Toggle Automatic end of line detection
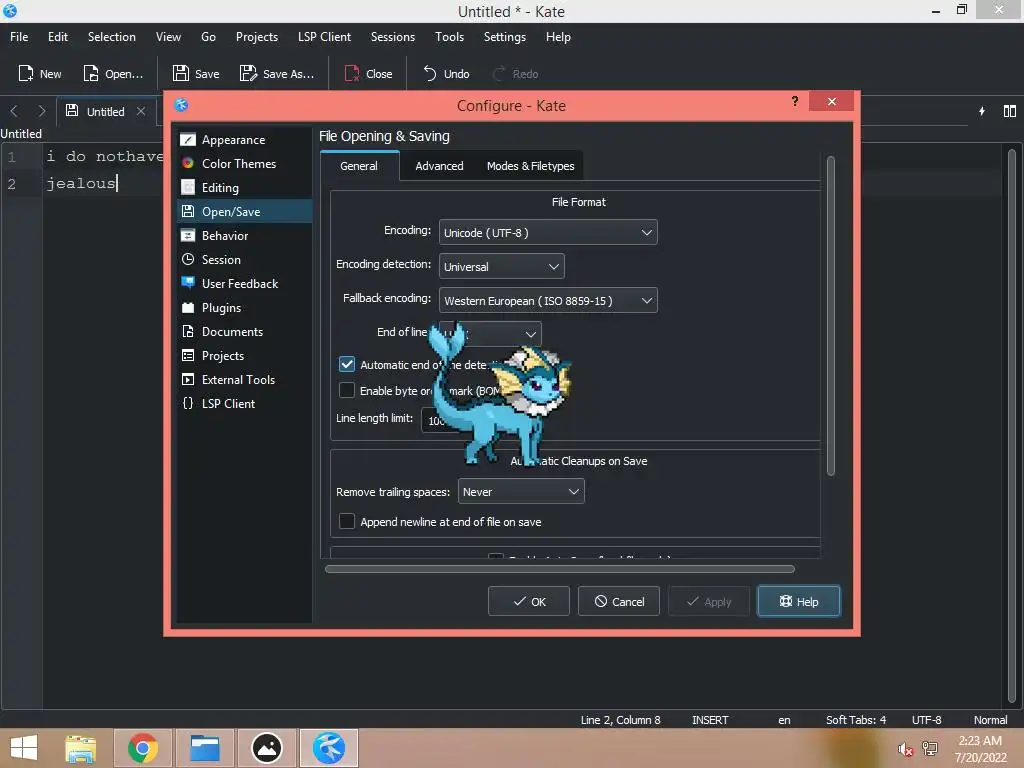Viewport: 1024px width, 768px height. 347,364
